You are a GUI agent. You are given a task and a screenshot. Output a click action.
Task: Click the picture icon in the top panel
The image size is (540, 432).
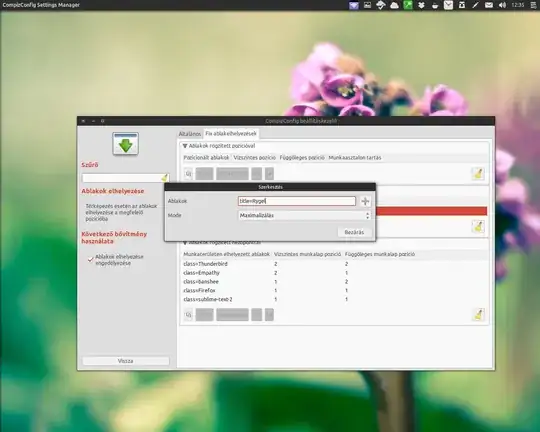coord(367,5)
